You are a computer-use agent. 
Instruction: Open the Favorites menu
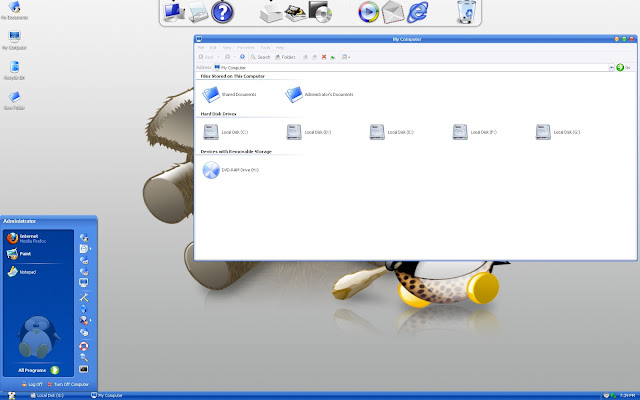[x=246, y=48]
